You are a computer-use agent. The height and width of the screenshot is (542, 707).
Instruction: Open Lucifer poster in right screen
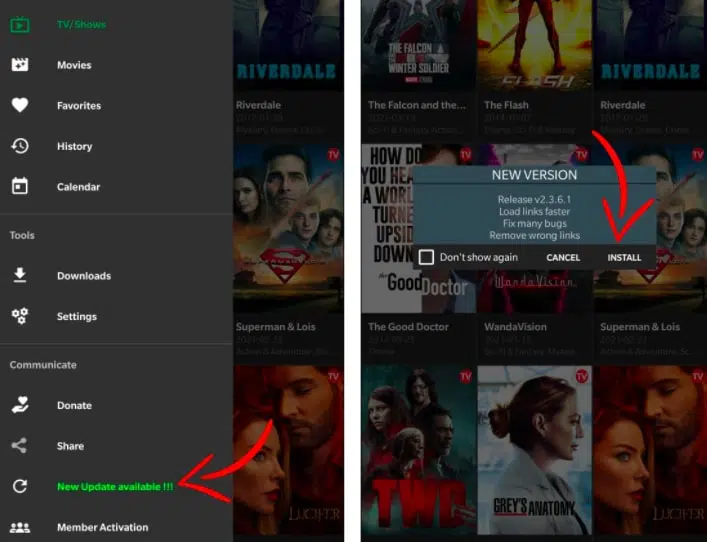(650, 450)
